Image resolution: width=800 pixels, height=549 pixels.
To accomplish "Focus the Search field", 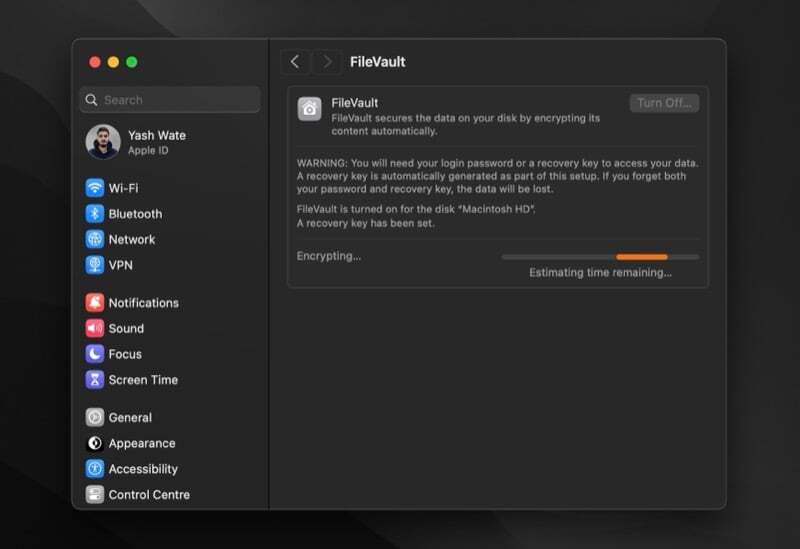I will coord(170,100).
